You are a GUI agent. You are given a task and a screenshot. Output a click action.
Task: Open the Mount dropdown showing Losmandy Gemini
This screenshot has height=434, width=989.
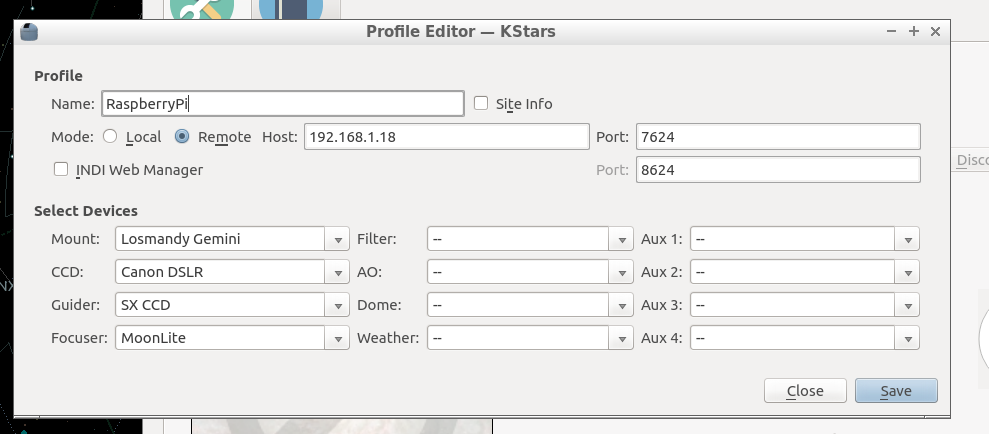[x=231, y=239]
